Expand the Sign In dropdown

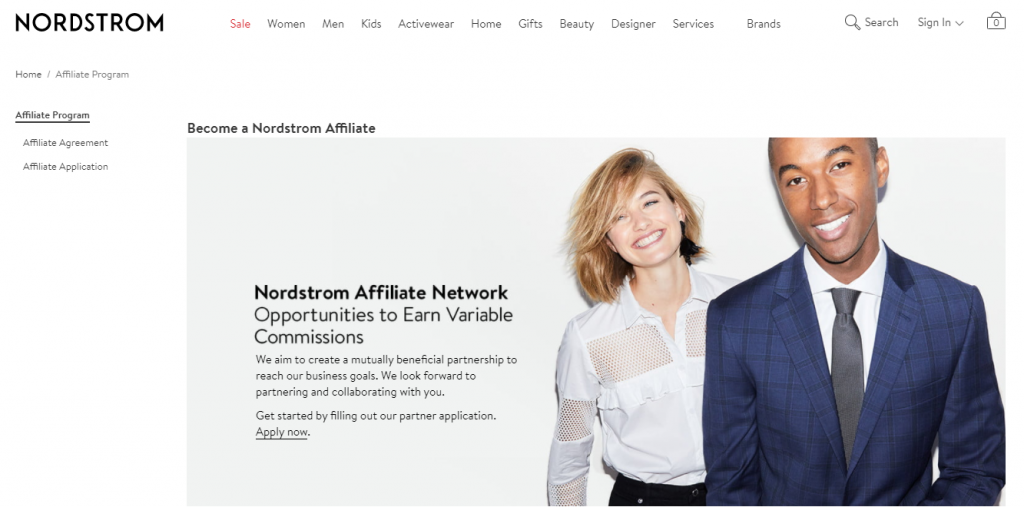940,23
